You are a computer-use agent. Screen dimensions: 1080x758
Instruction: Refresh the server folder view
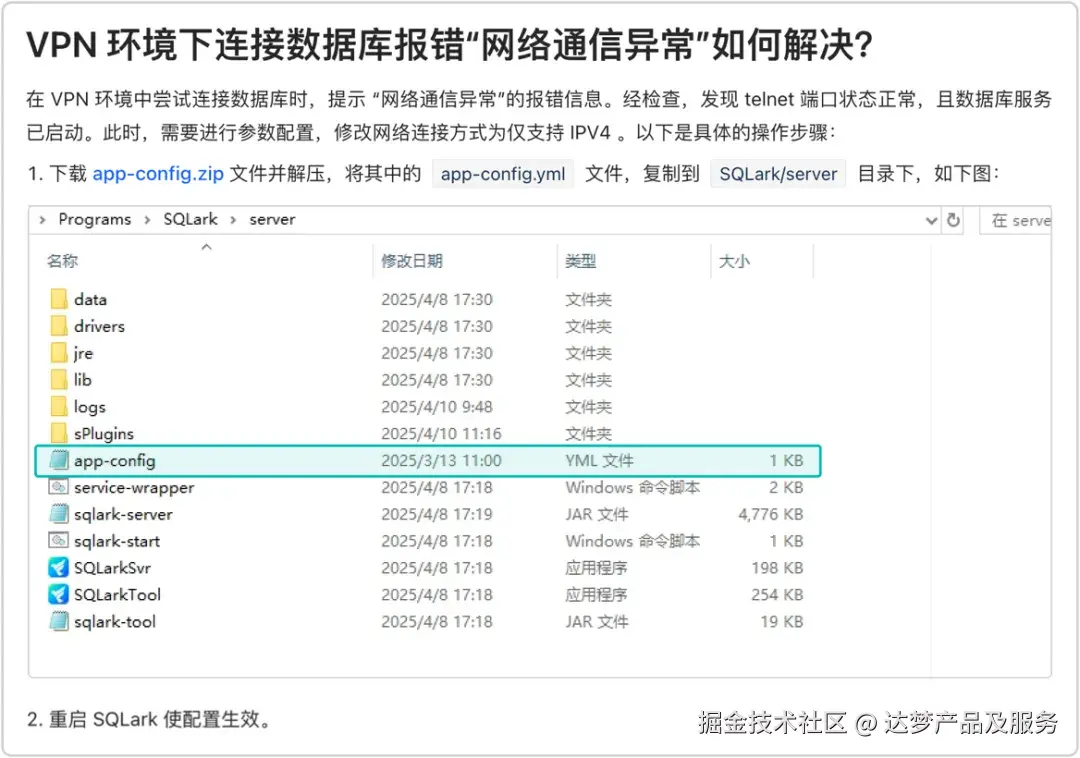point(953,220)
